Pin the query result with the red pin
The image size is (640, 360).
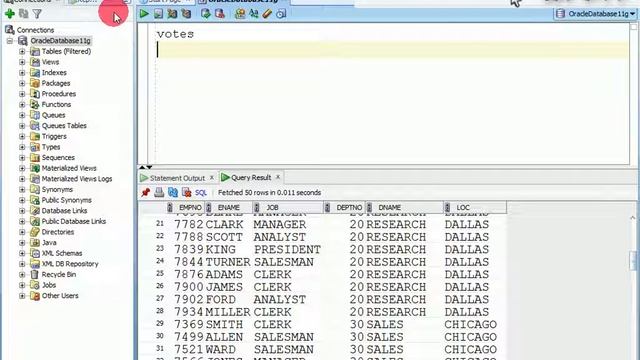[145, 192]
